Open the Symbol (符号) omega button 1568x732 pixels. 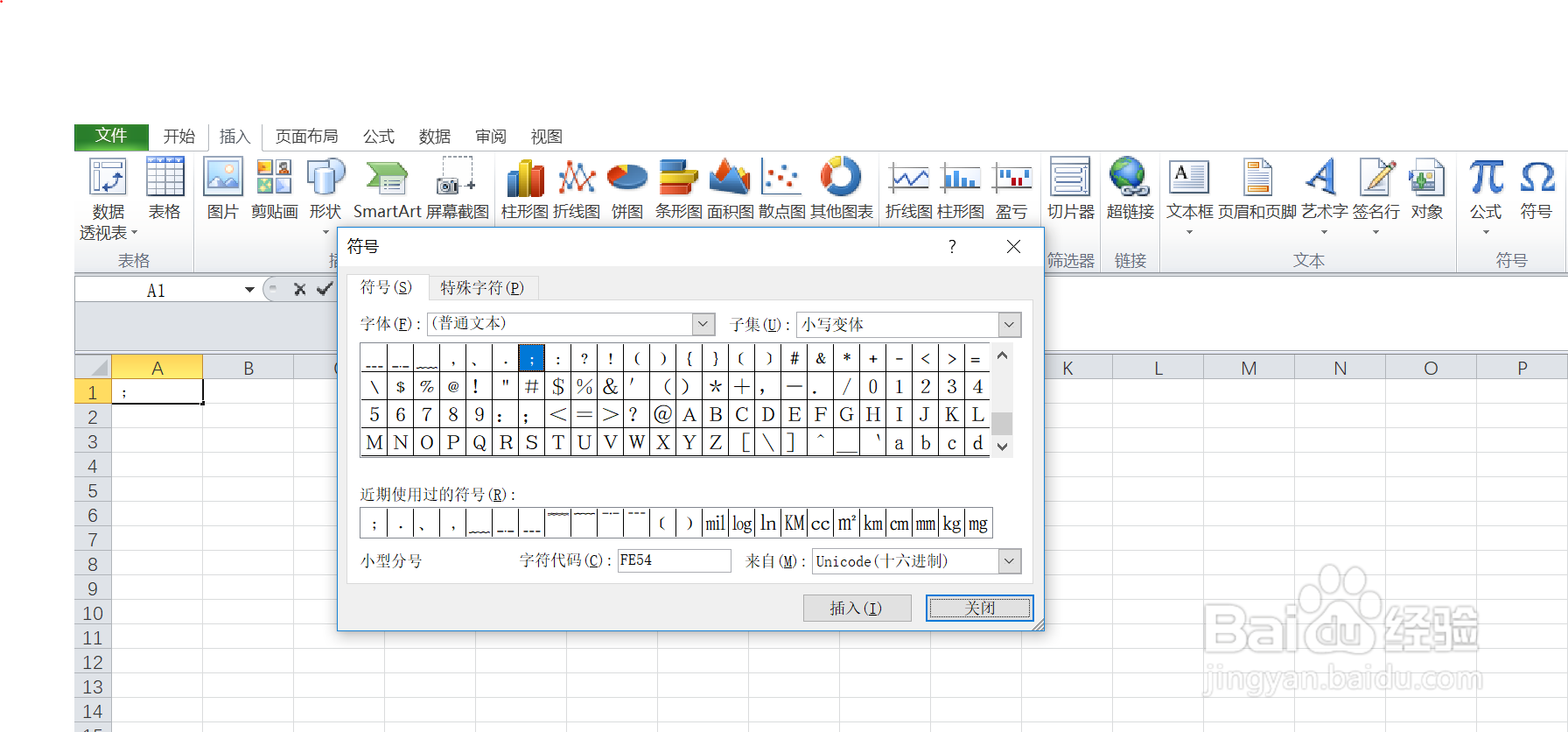1536,188
